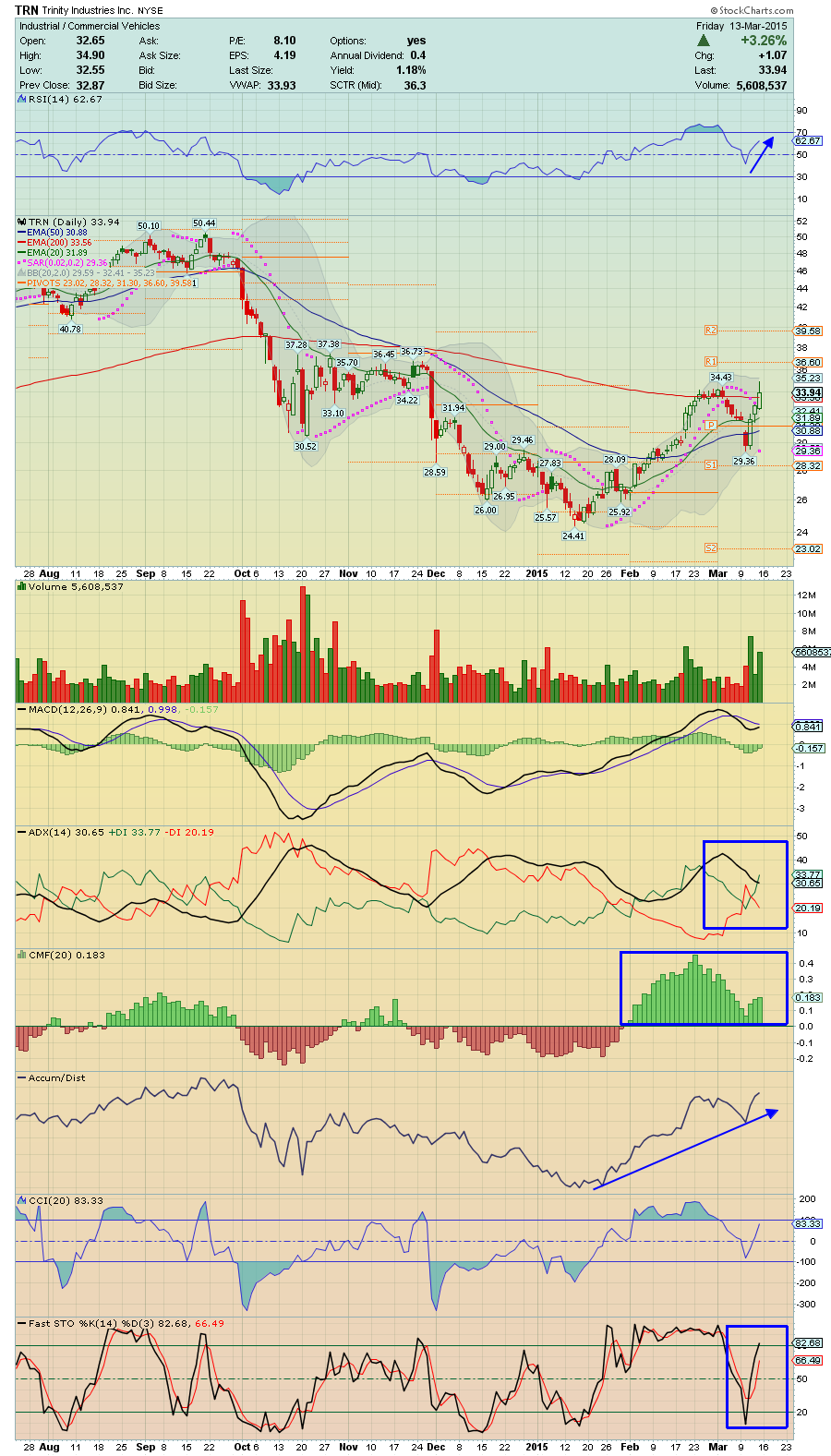Click the Open price value 32.65

tap(90, 41)
